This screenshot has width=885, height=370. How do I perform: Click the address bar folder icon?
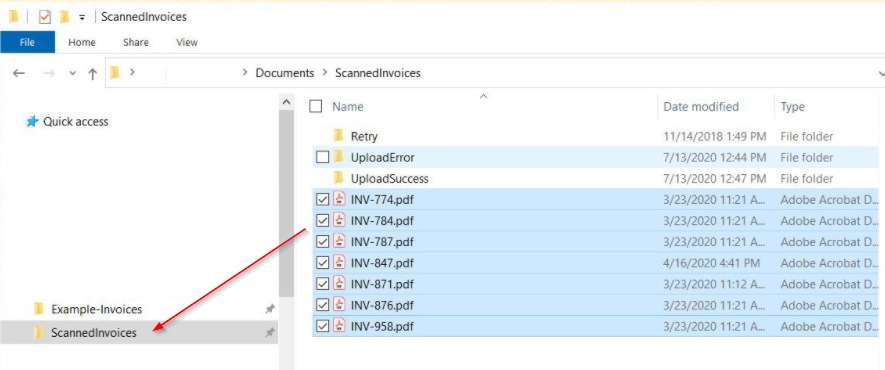point(115,73)
